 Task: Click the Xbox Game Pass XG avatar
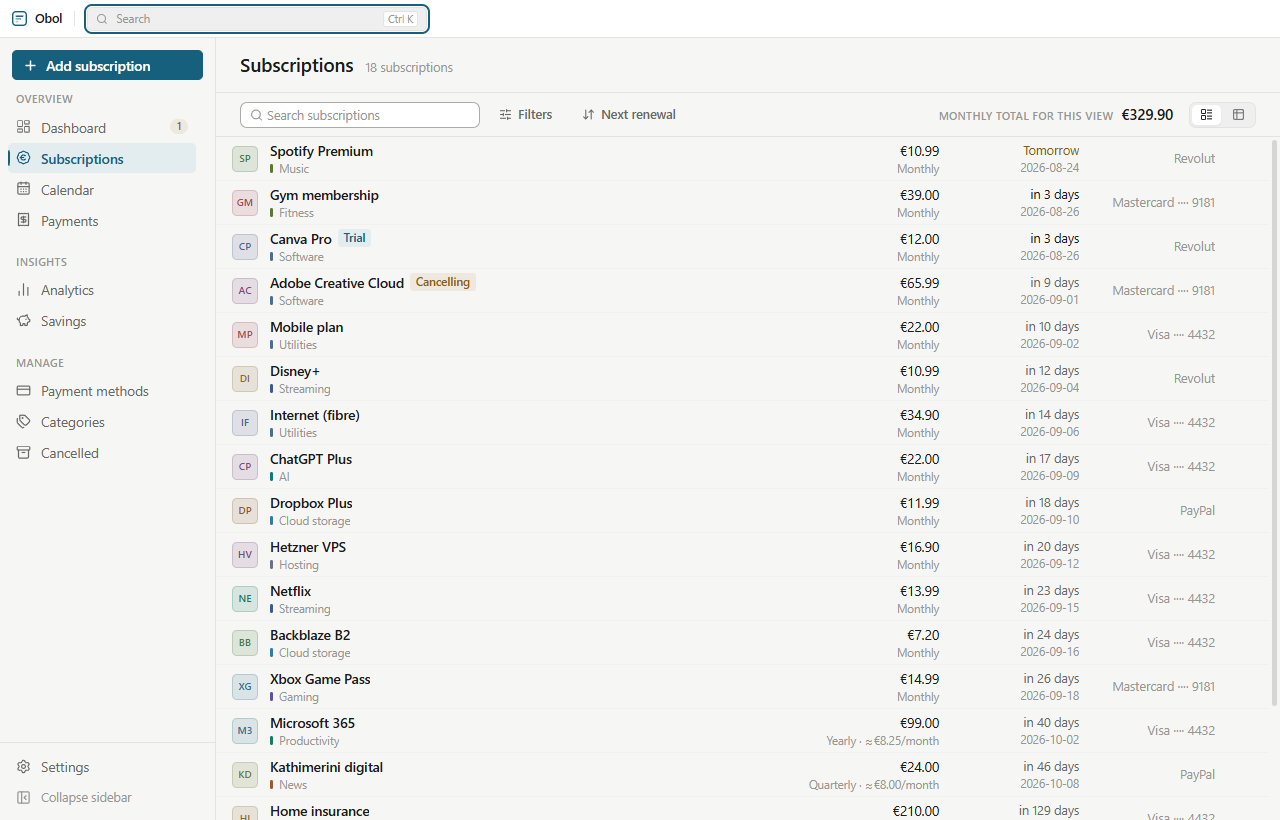click(x=245, y=687)
